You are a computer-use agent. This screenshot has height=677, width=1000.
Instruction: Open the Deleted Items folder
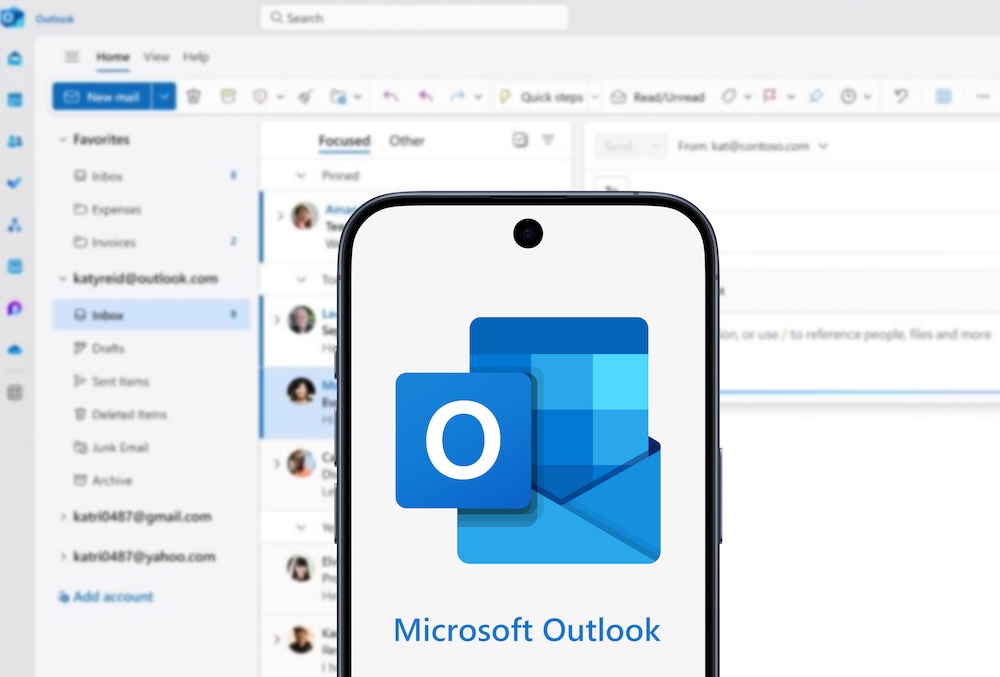click(x=152, y=414)
